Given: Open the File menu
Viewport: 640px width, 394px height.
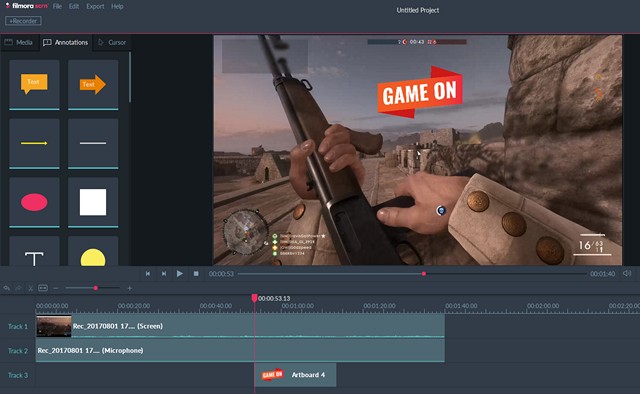Looking at the screenshot, I should pyautogui.click(x=57, y=7).
